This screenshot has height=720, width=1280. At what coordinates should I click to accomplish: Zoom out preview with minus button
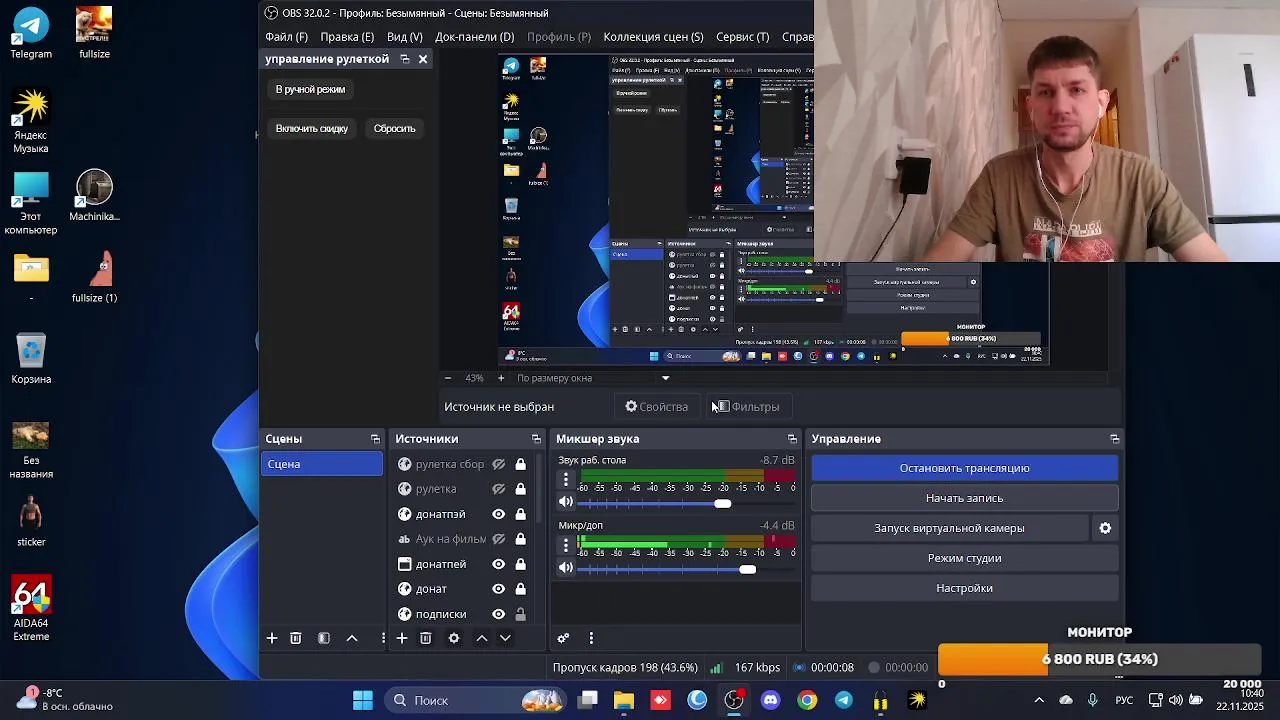(448, 378)
